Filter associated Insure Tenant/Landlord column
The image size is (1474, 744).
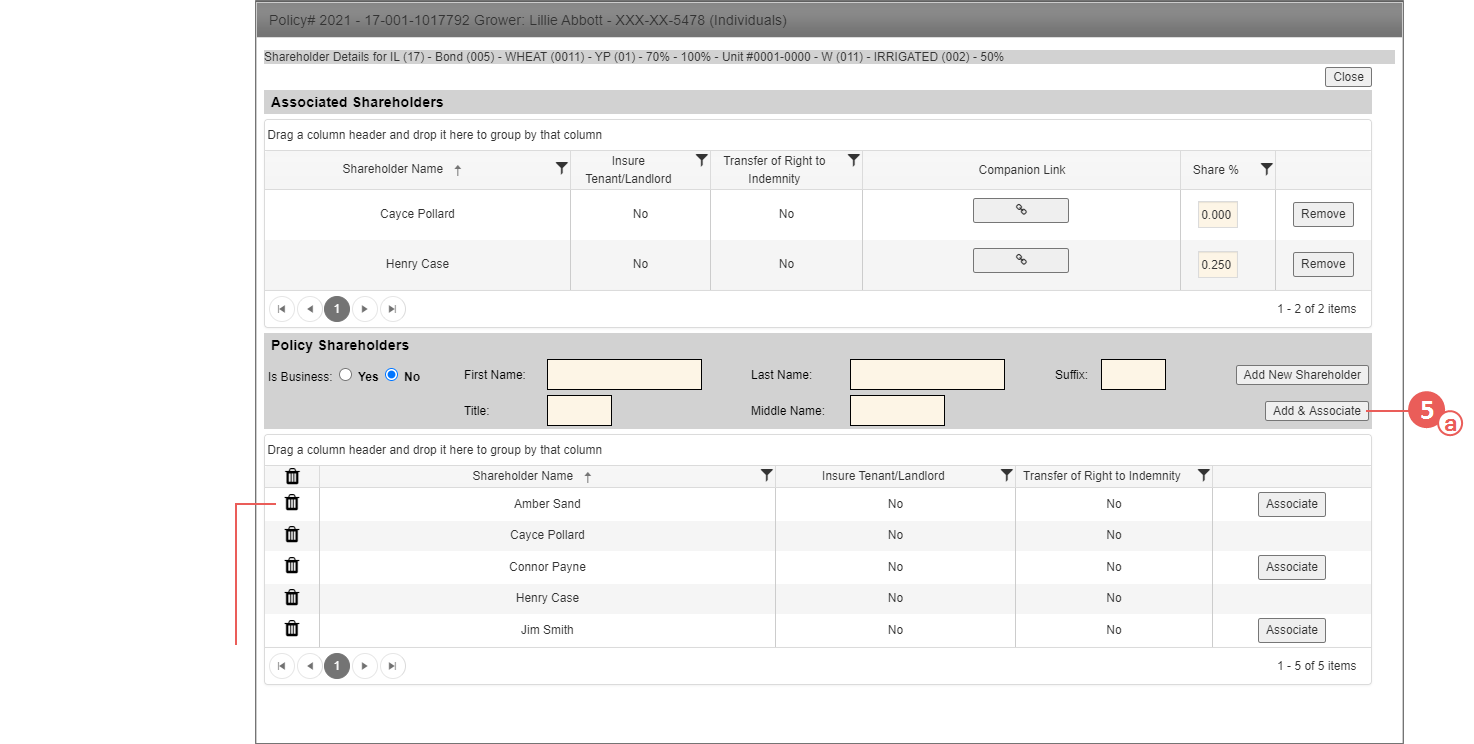(702, 160)
